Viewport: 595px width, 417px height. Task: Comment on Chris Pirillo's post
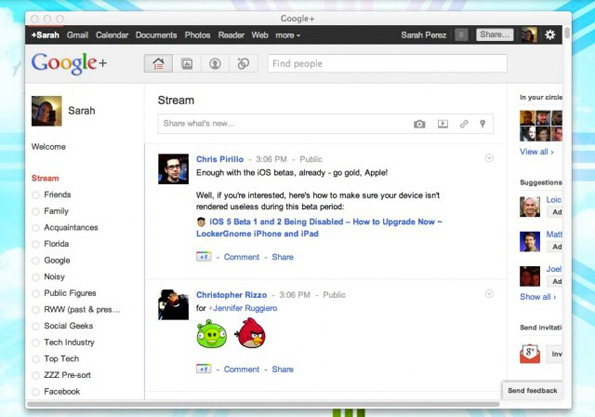[x=241, y=257]
